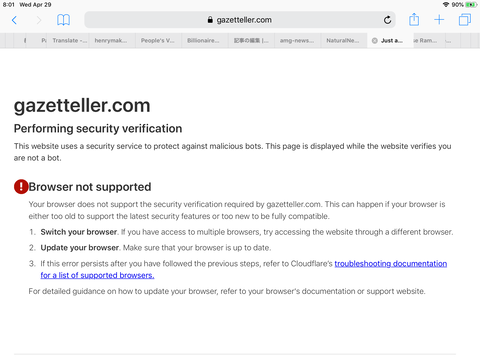Image resolution: width=480 pixels, height=360 pixels.
Task: Tap the Safari back arrow
Action: 14,20
